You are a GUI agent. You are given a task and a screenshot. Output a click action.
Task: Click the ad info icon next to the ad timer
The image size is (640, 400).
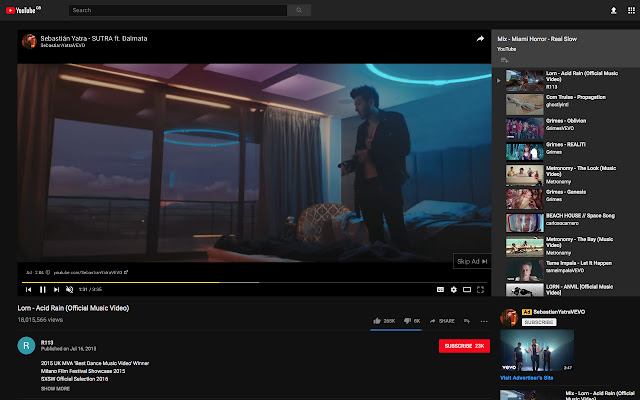48,272
